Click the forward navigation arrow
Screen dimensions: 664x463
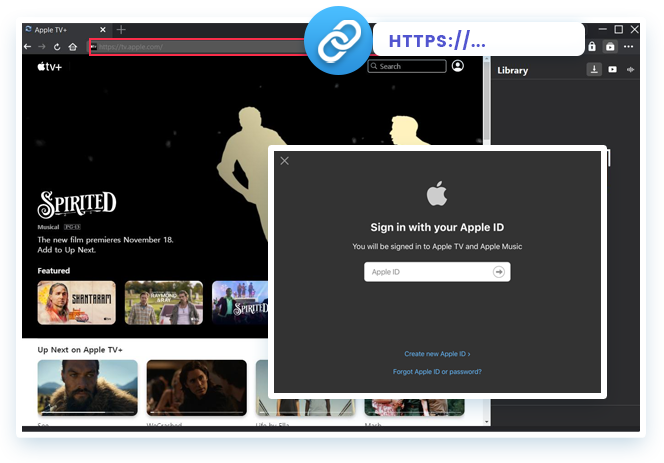click(x=42, y=47)
